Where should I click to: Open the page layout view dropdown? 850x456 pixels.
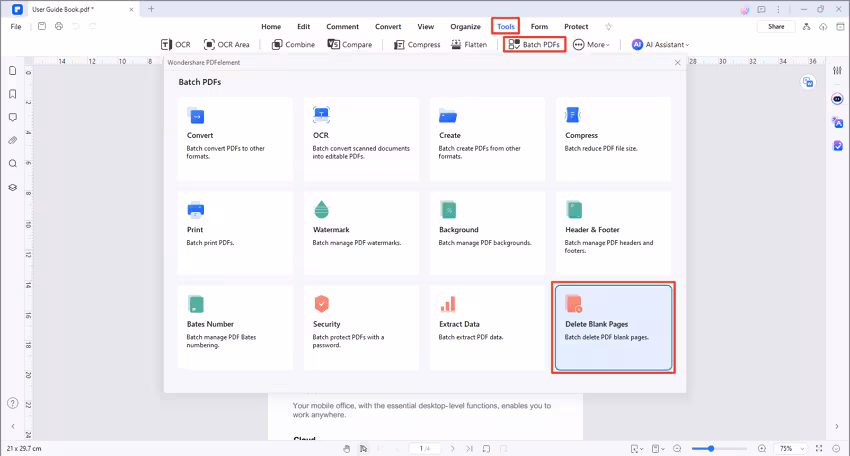tap(658, 448)
